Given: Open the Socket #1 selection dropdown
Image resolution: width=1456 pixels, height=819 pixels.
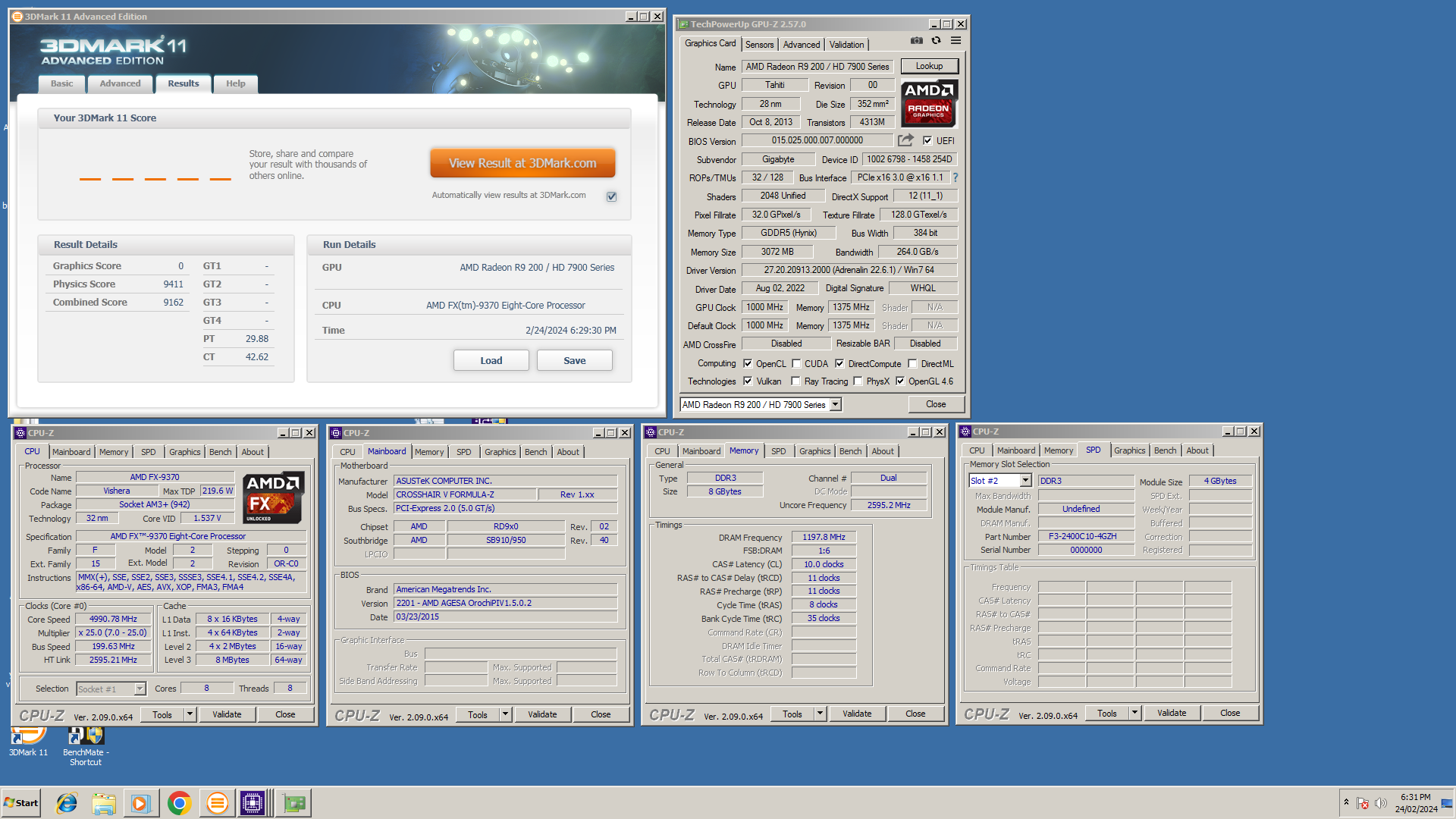Looking at the screenshot, I should tap(140, 689).
